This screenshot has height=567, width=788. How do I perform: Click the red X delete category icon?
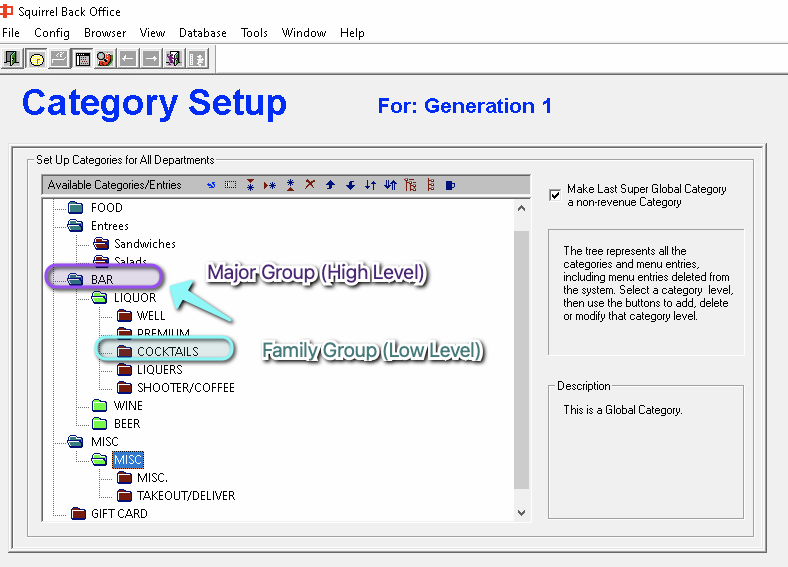click(310, 184)
